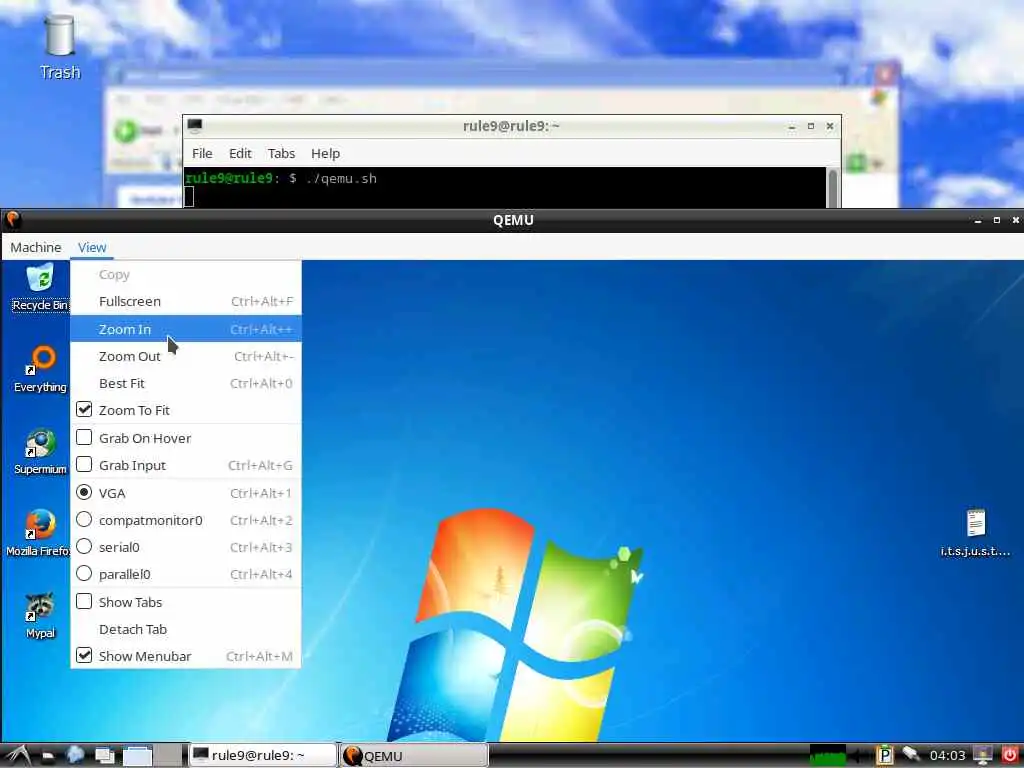Screen dimensions: 1024x768
Task: Open the Machine menu in QEMU
Action: [36, 248]
